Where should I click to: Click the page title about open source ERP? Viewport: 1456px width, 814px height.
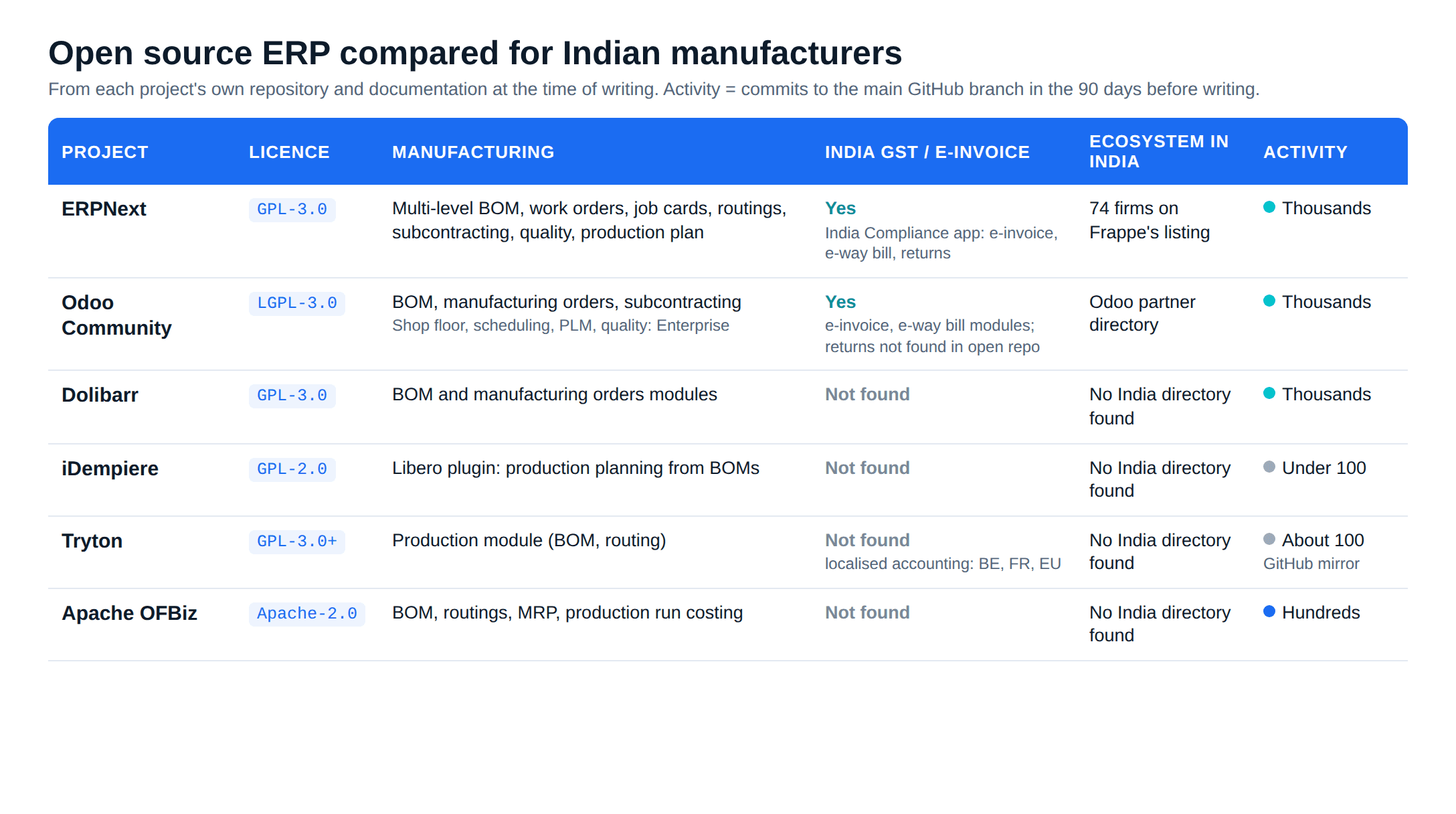click(x=475, y=53)
